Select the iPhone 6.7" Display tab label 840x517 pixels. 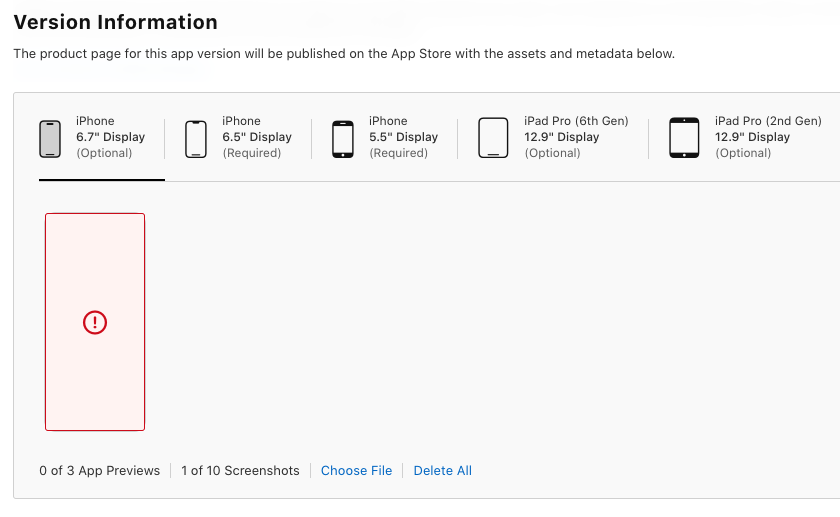pyautogui.click(x=110, y=137)
